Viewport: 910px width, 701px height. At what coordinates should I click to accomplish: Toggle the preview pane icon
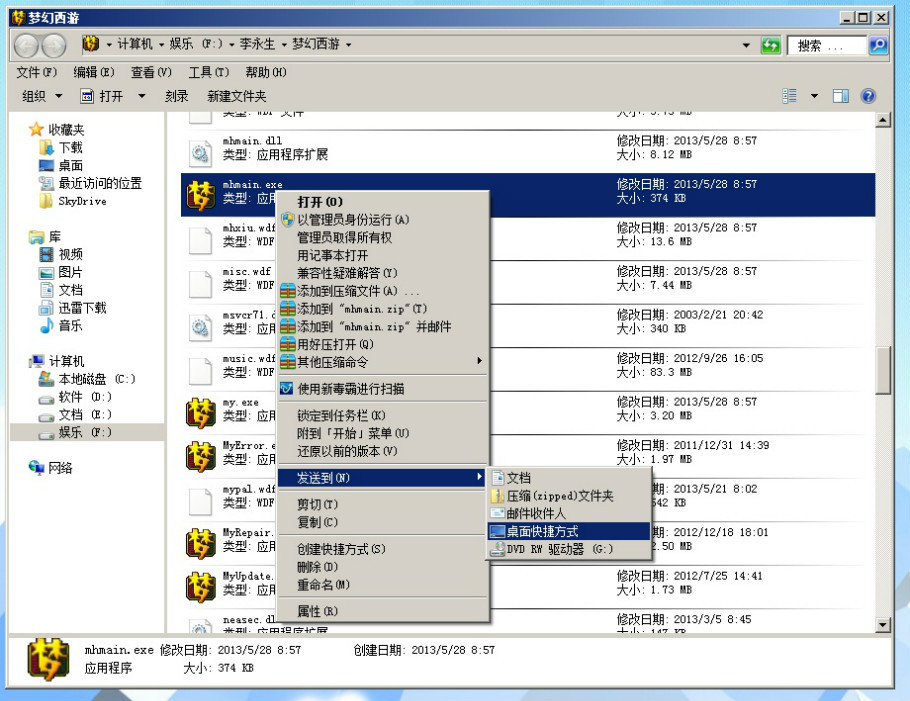(840, 96)
